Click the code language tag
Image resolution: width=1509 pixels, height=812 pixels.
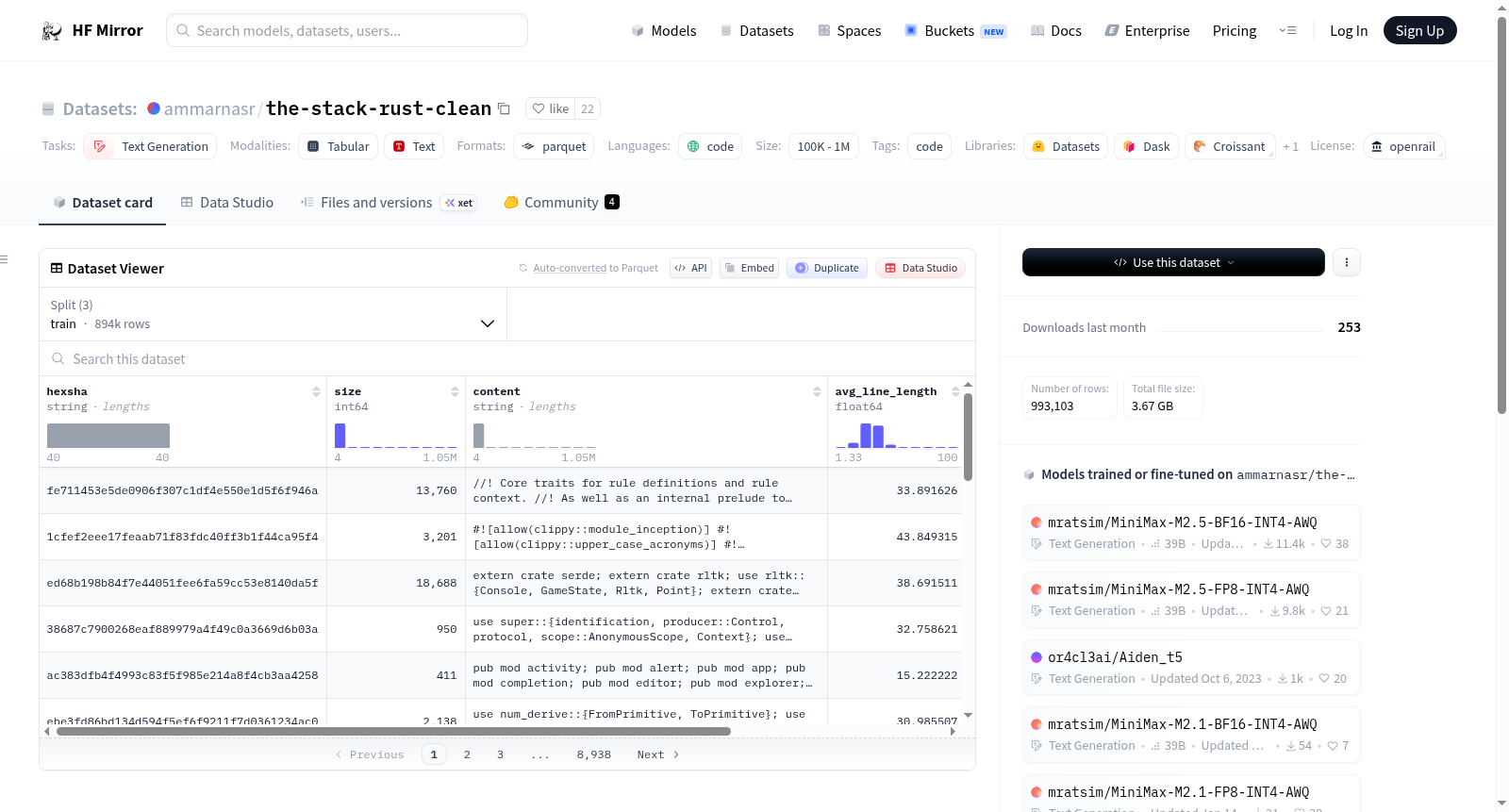710,146
